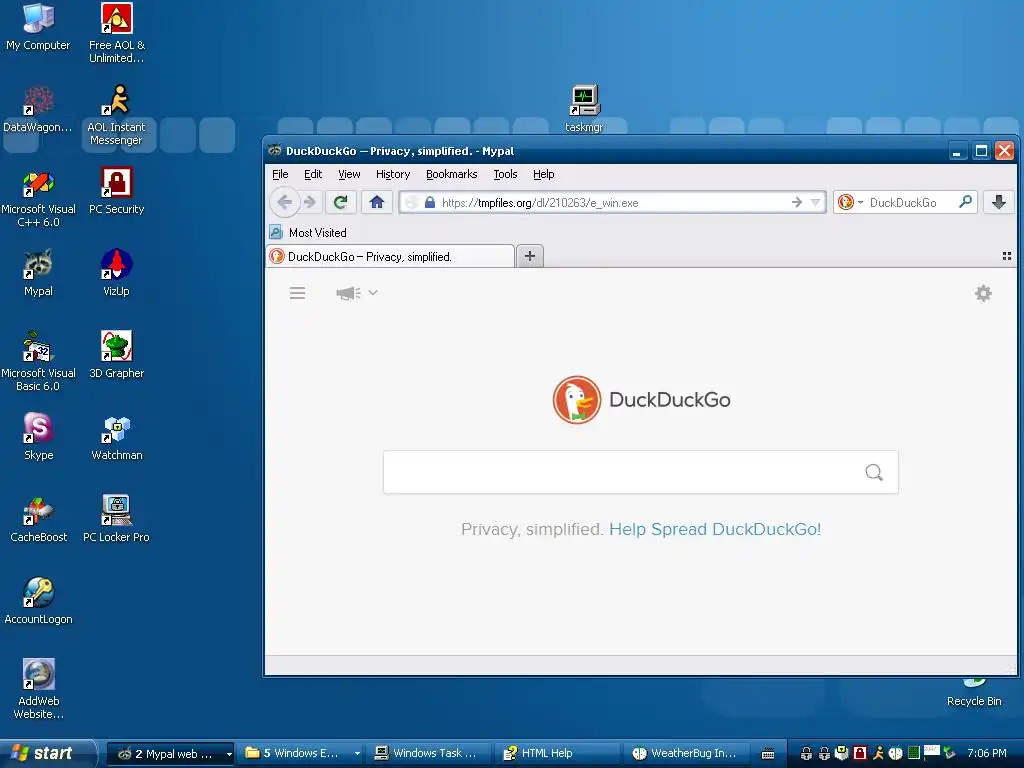Select the AddWeb Website desktop icon
Viewport: 1024px width, 768px height.
[38, 689]
